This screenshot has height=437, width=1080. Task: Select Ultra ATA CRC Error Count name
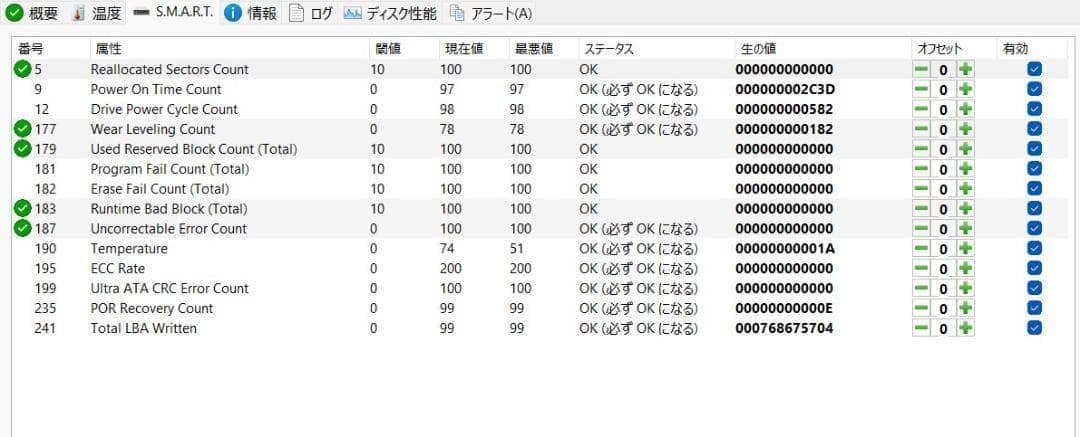click(x=169, y=288)
